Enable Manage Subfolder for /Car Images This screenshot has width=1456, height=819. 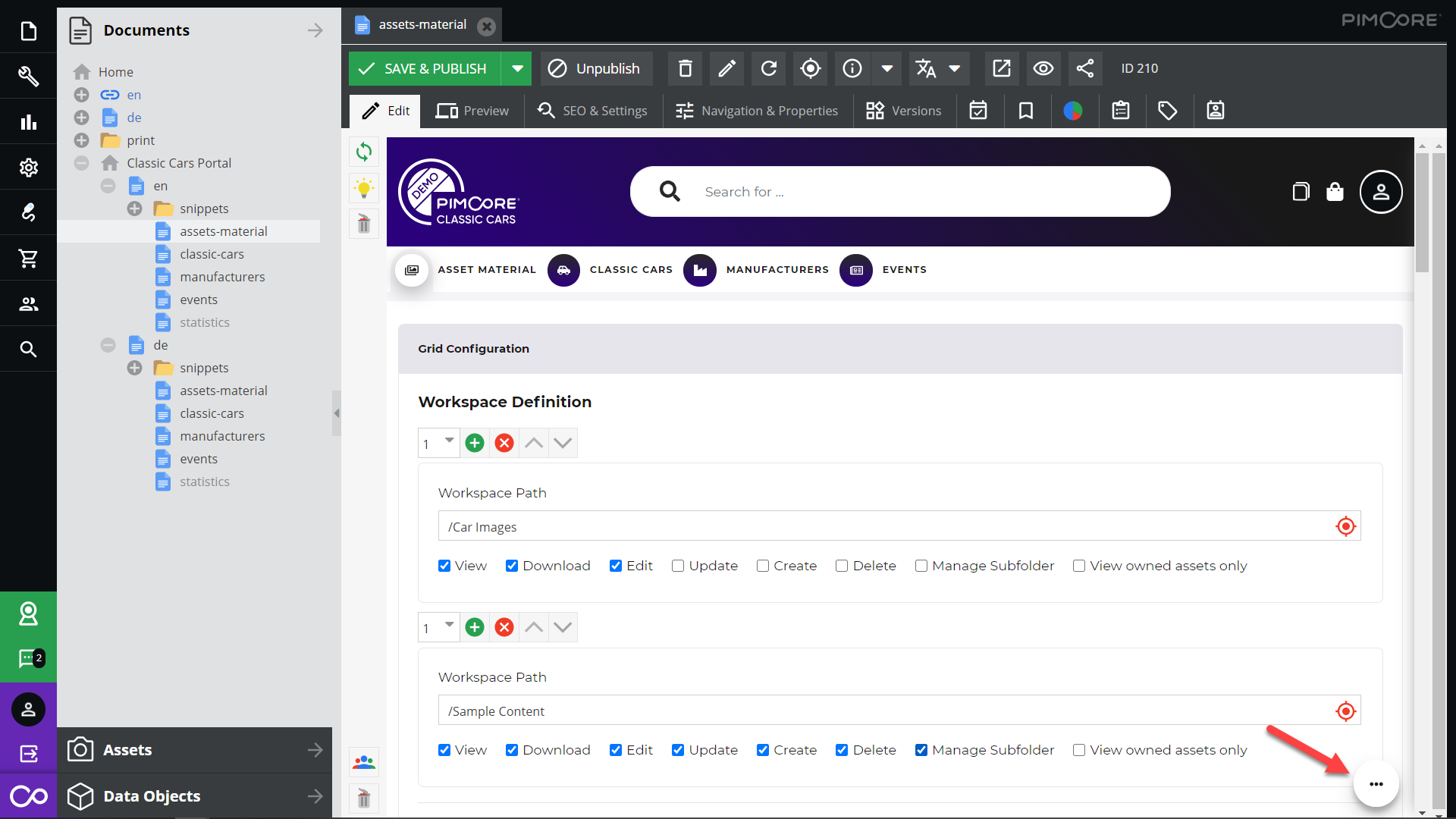point(921,566)
